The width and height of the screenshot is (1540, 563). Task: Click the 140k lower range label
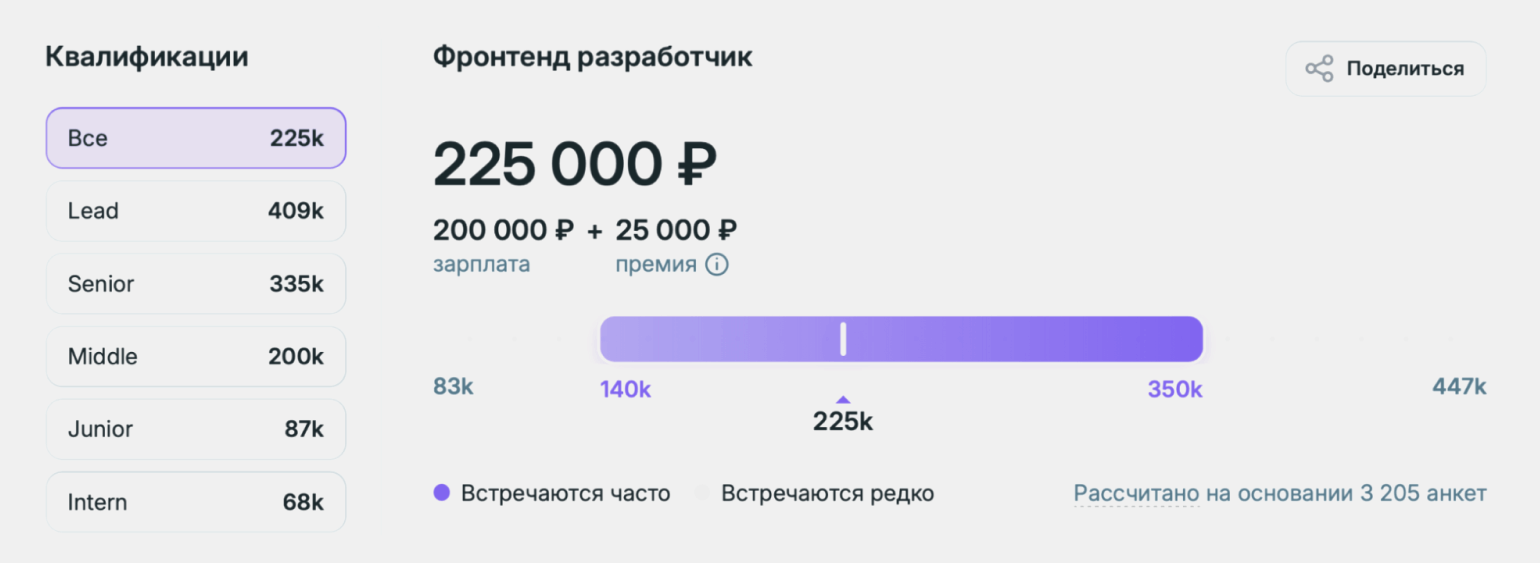626,389
